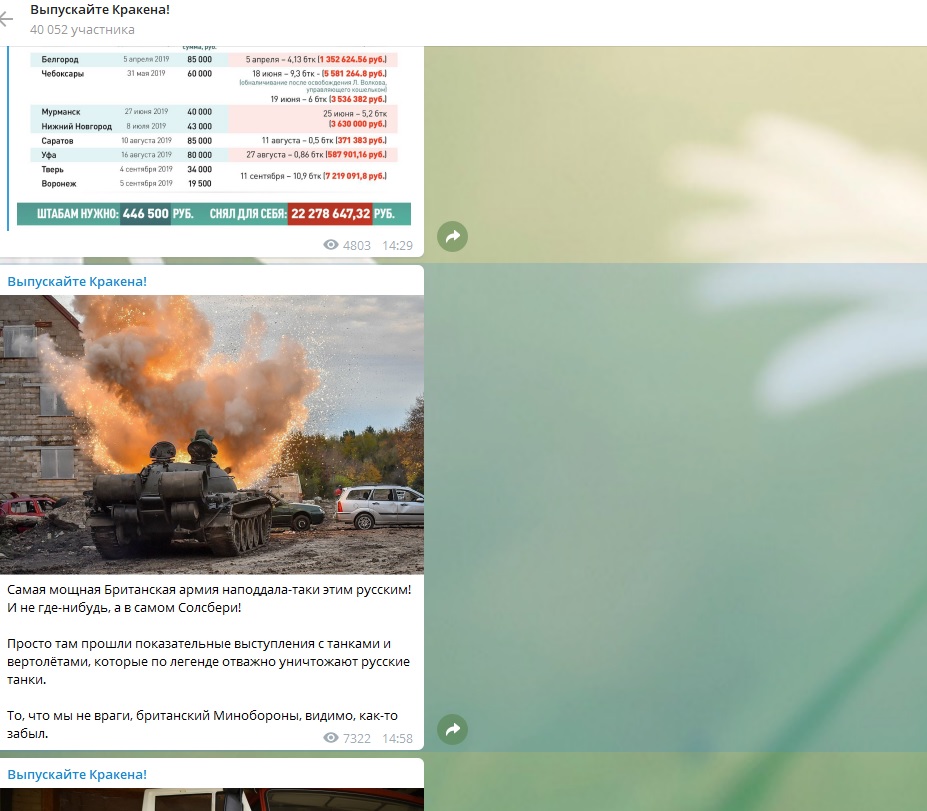This screenshot has width=927, height=811.
Task: Click the 14:58 timestamp on tank post
Action: pos(397,738)
